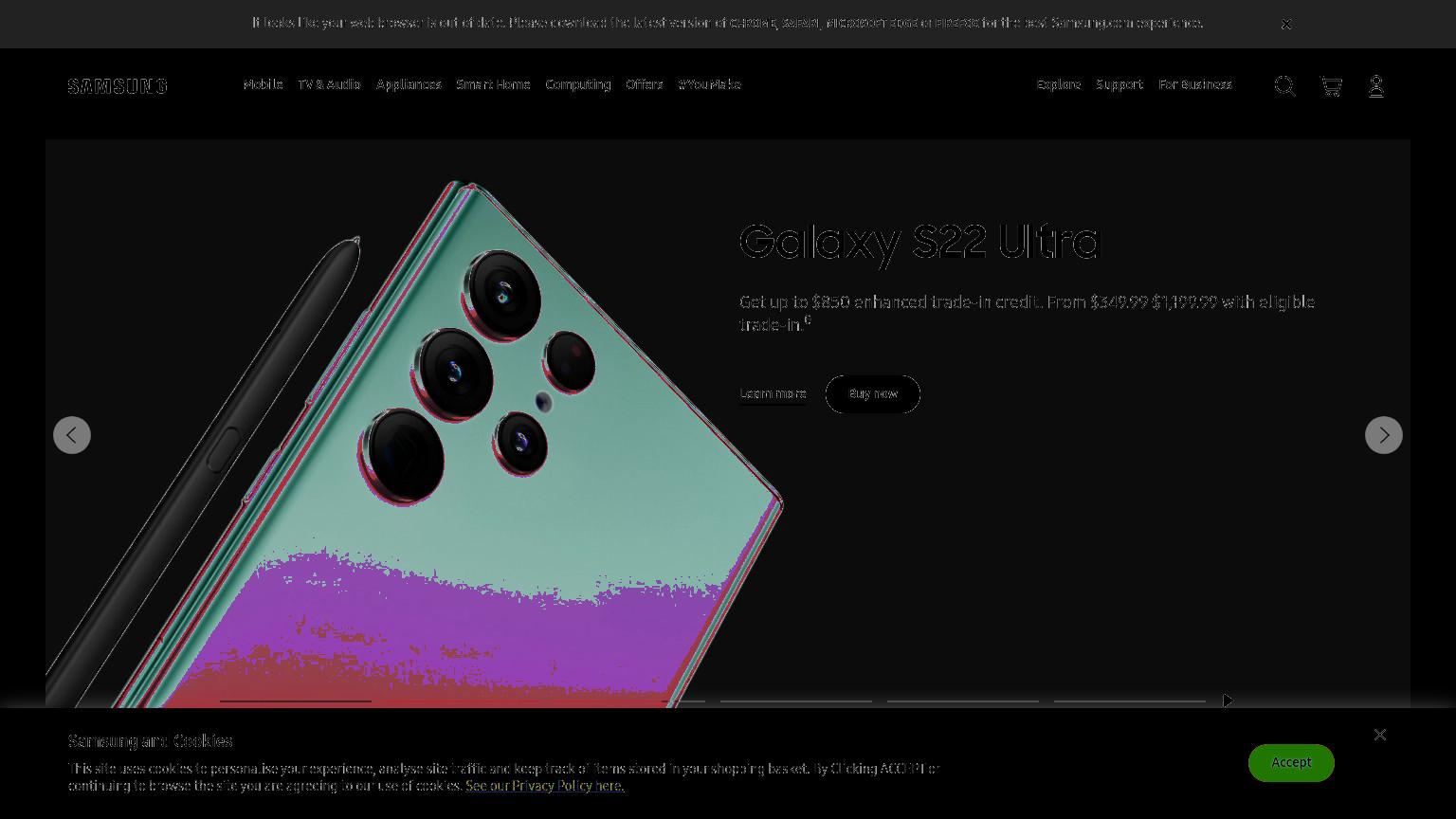The width and height of the screenshot is (1456, 819).
Task: Expand the Computing menu
Action: click(x=577, y=84)
